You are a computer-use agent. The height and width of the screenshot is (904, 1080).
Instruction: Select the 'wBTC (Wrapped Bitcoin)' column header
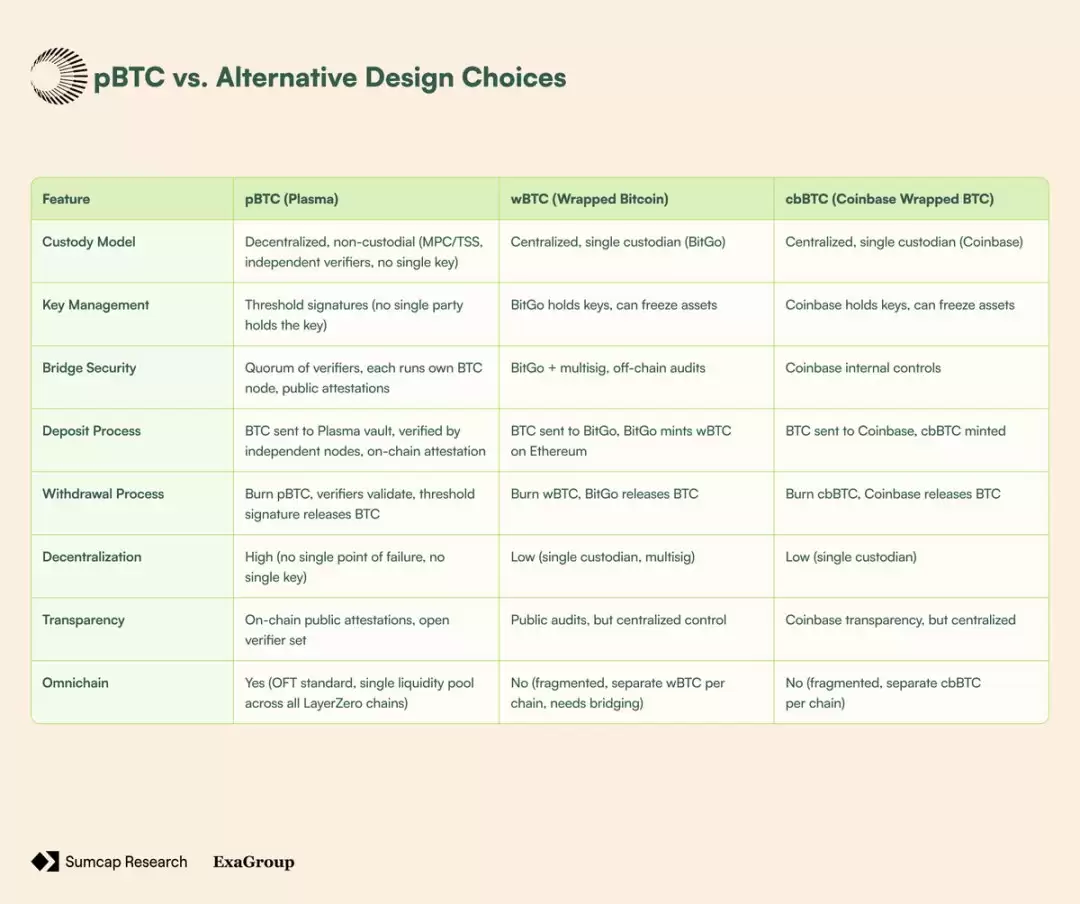(x=589, y=199)
